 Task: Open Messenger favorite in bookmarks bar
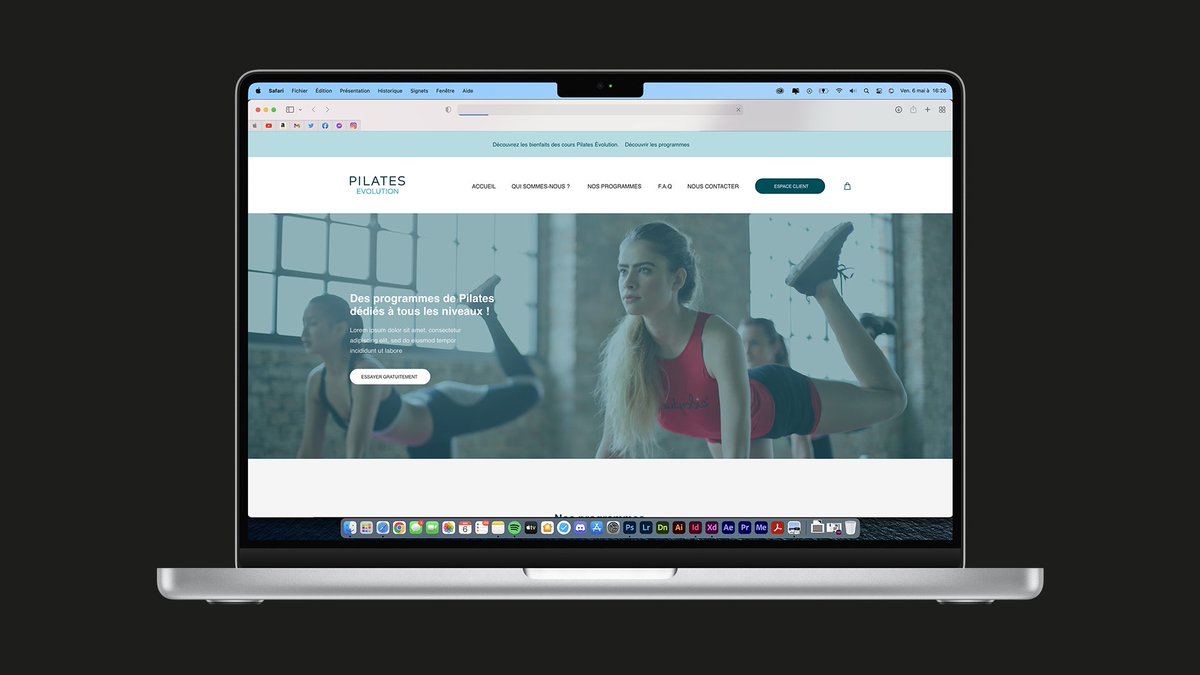tap(339, 126)
